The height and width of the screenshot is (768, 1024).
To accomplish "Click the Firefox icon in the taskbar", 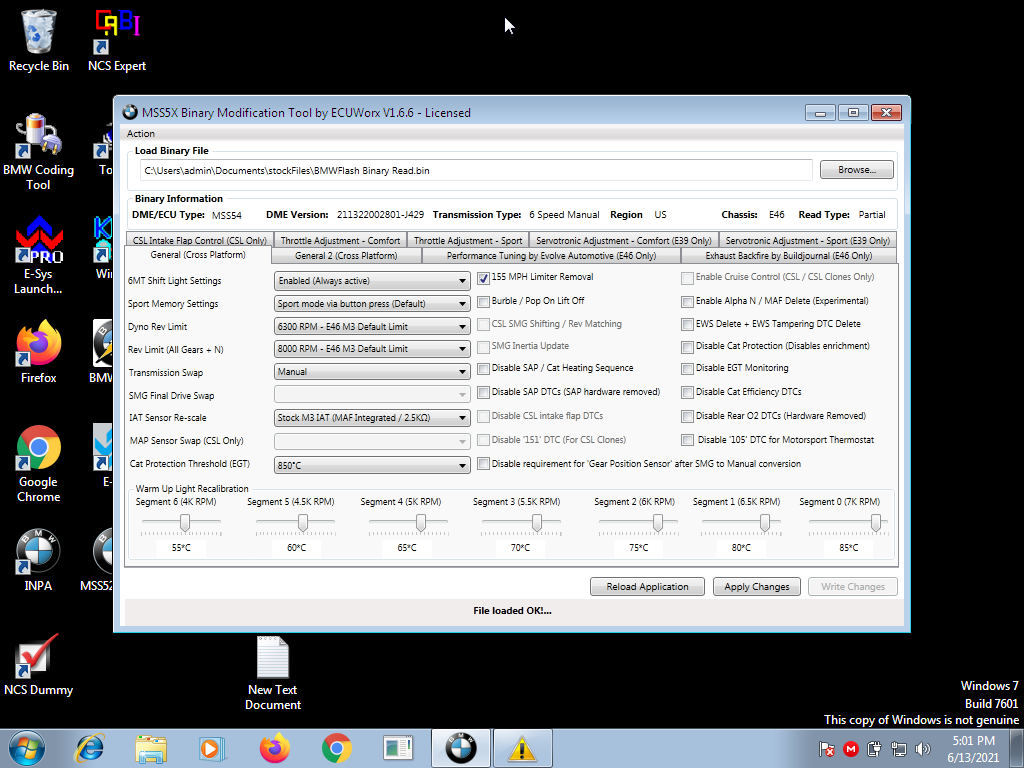I will tap(273, 748).
